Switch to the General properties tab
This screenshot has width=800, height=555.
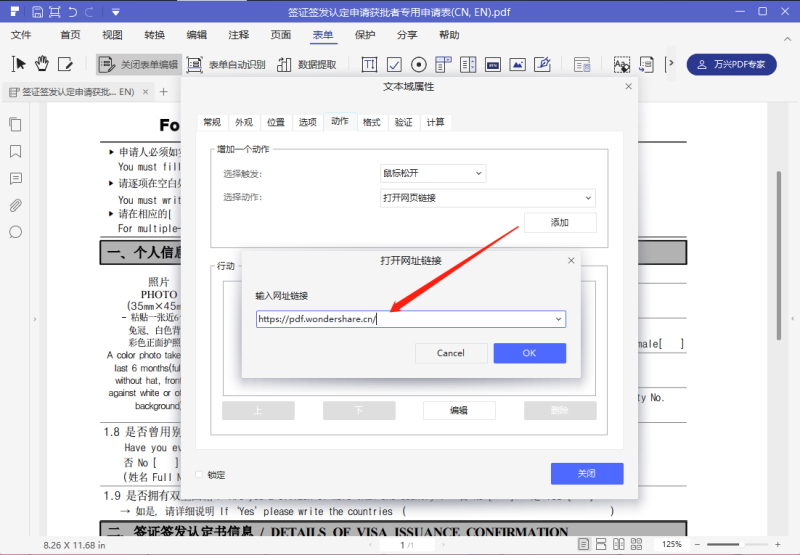[212, 122]
